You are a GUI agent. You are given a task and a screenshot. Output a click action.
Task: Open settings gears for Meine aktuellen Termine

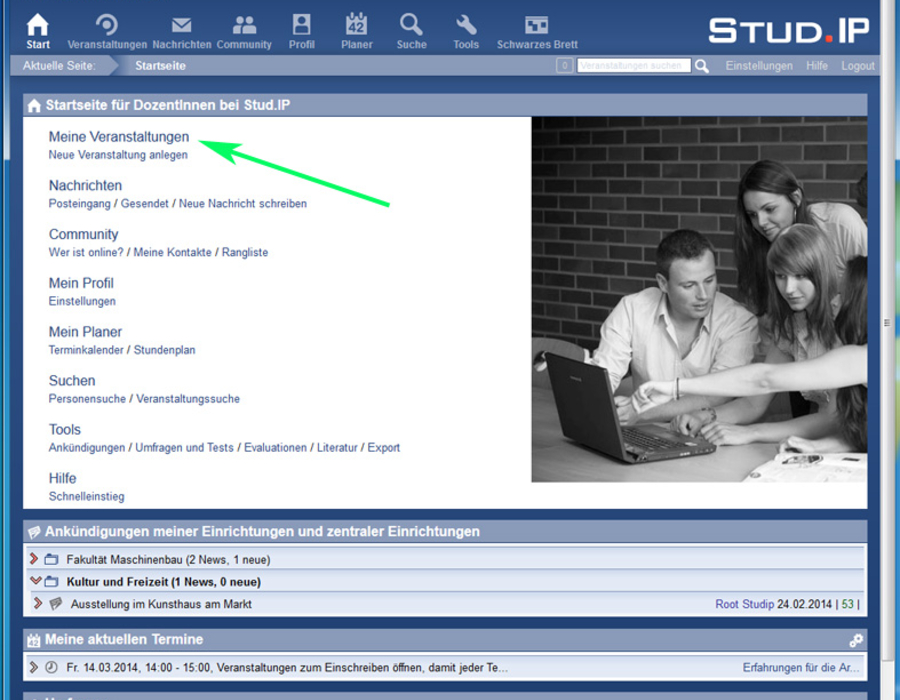tap(856, 640)
